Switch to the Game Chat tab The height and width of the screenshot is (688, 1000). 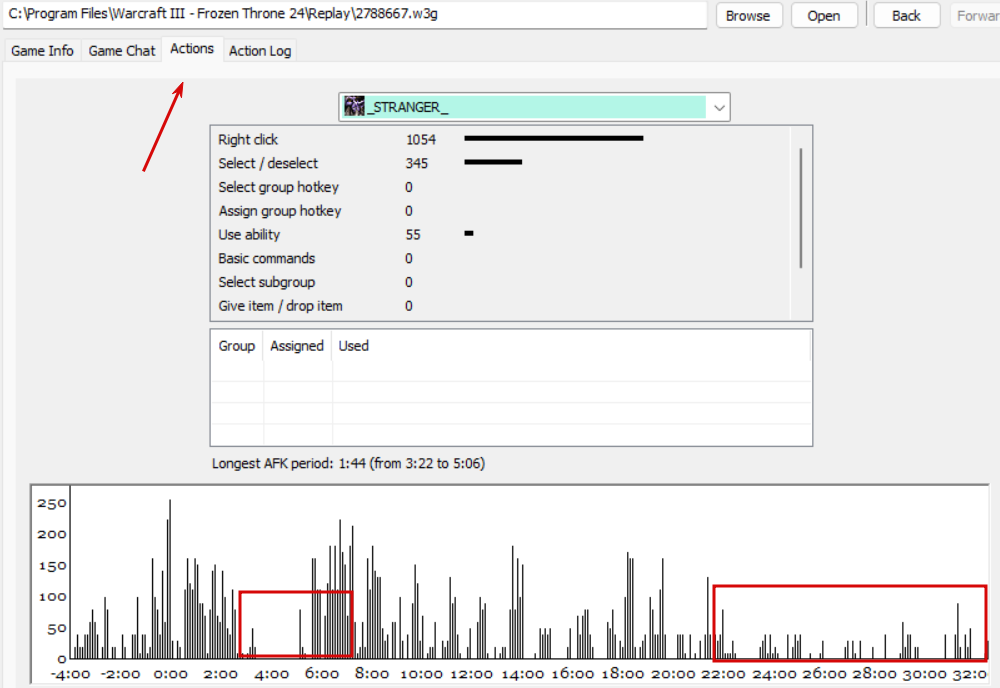point(122,50)
